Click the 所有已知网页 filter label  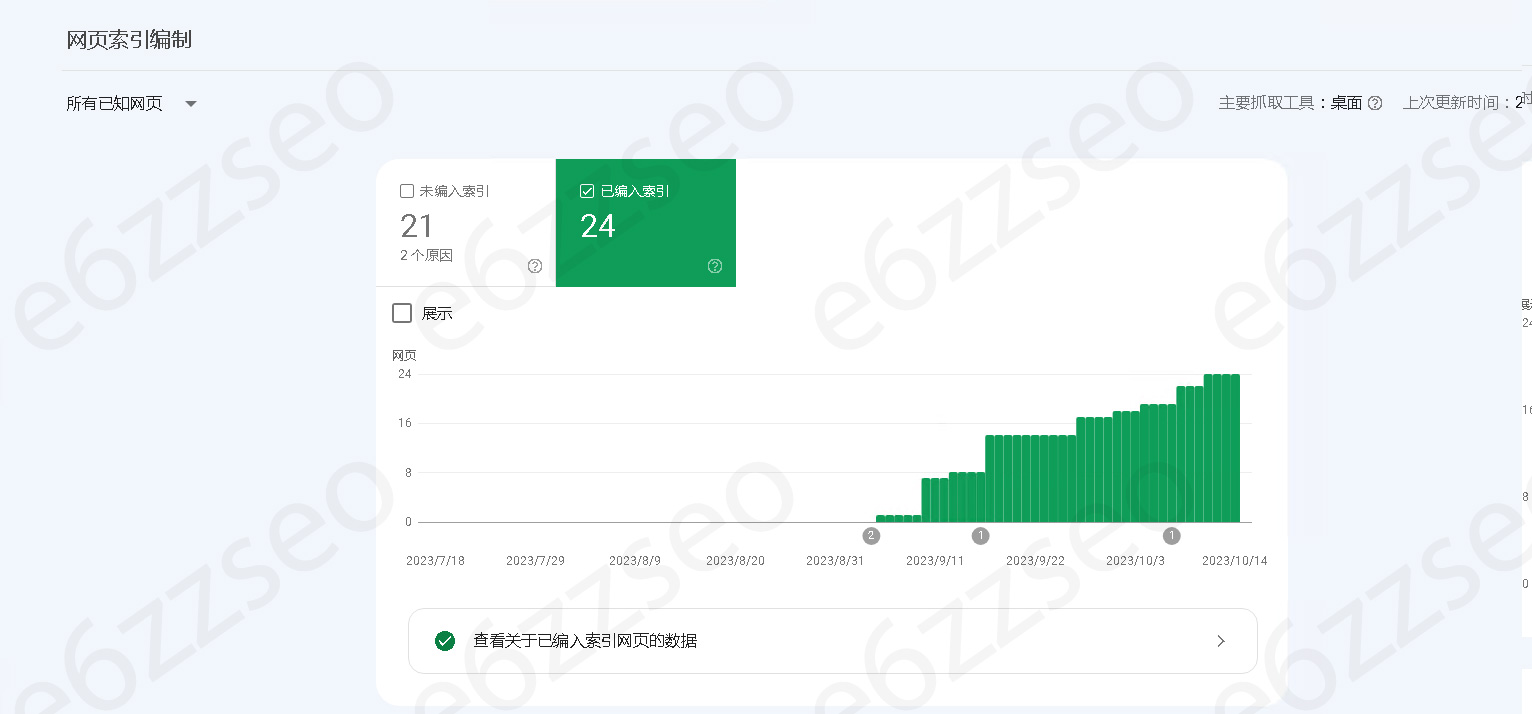(x=114, y=103)
